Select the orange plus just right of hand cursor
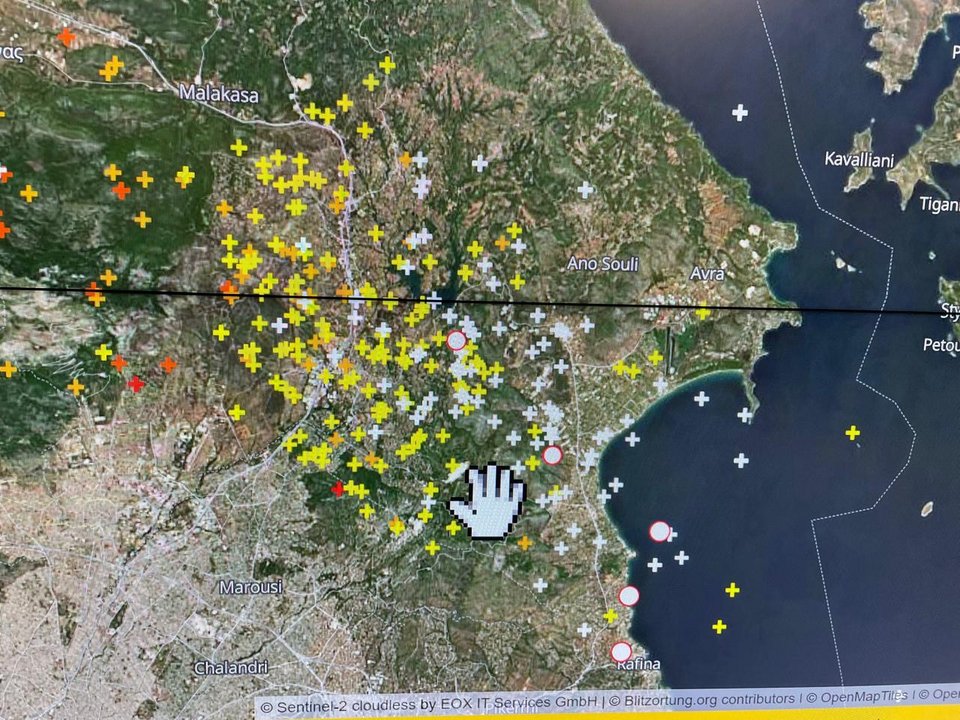Screen dimensions: 960x720 tap(525, 543)
